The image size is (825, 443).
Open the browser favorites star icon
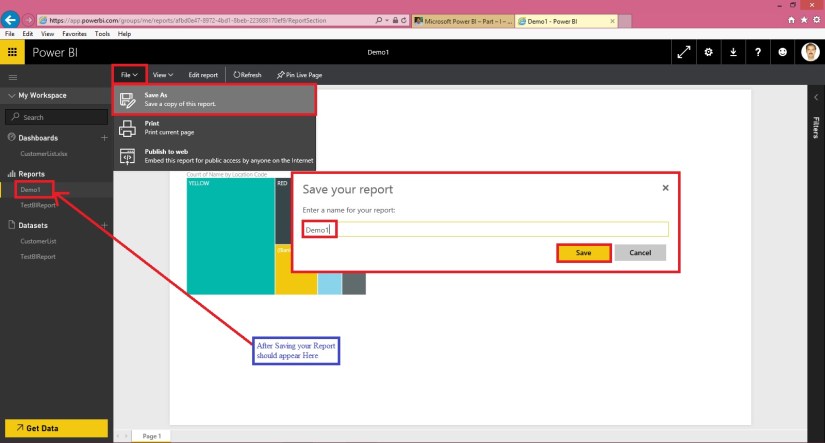pyautogui.click(x=804, y=20)
